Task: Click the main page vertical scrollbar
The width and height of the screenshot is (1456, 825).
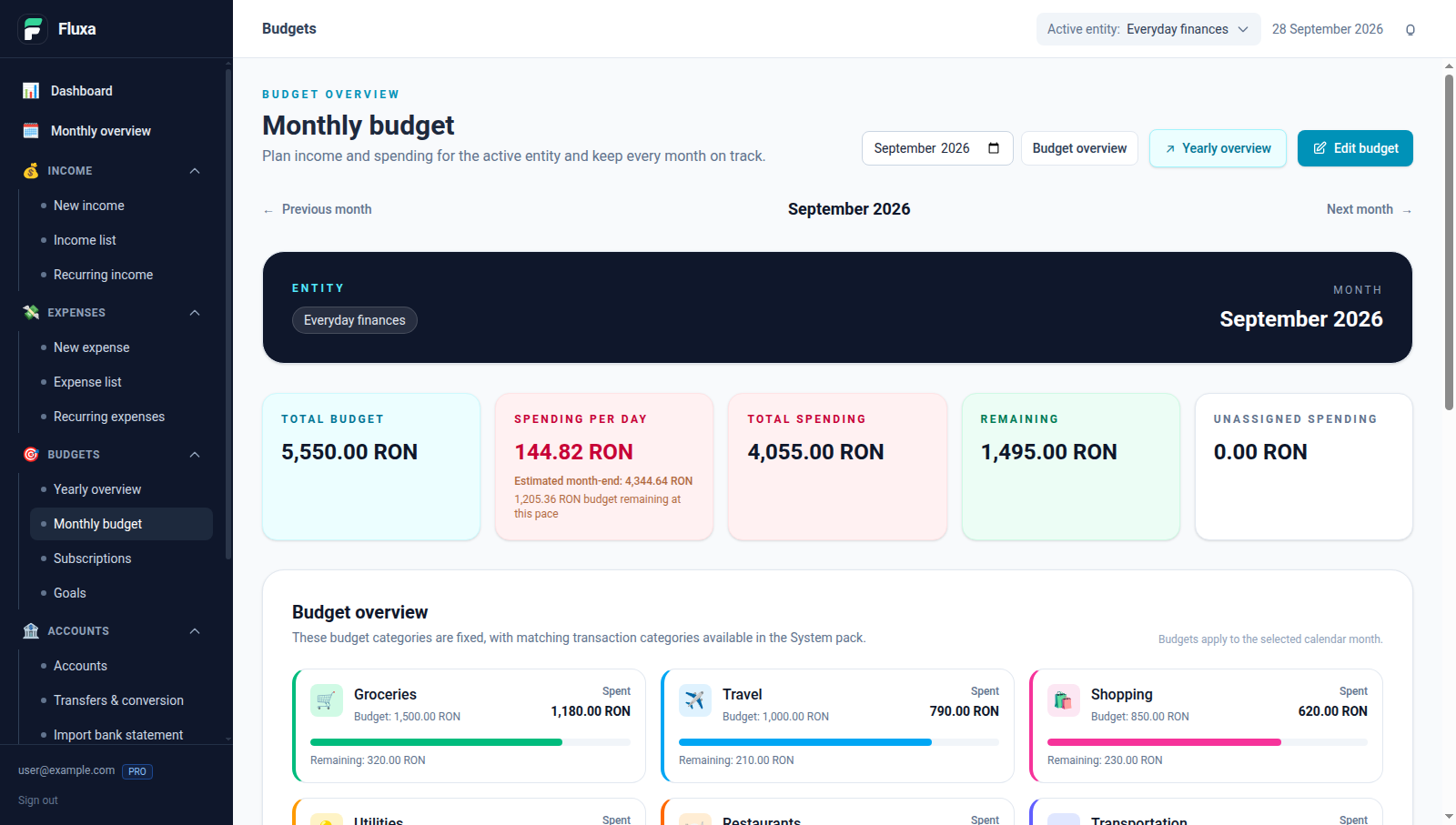Action: coord(1449,241)
